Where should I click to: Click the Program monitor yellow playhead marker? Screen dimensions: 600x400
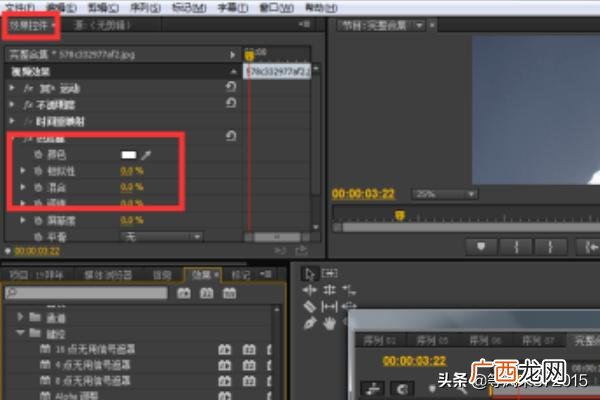[x=399, y=216]
